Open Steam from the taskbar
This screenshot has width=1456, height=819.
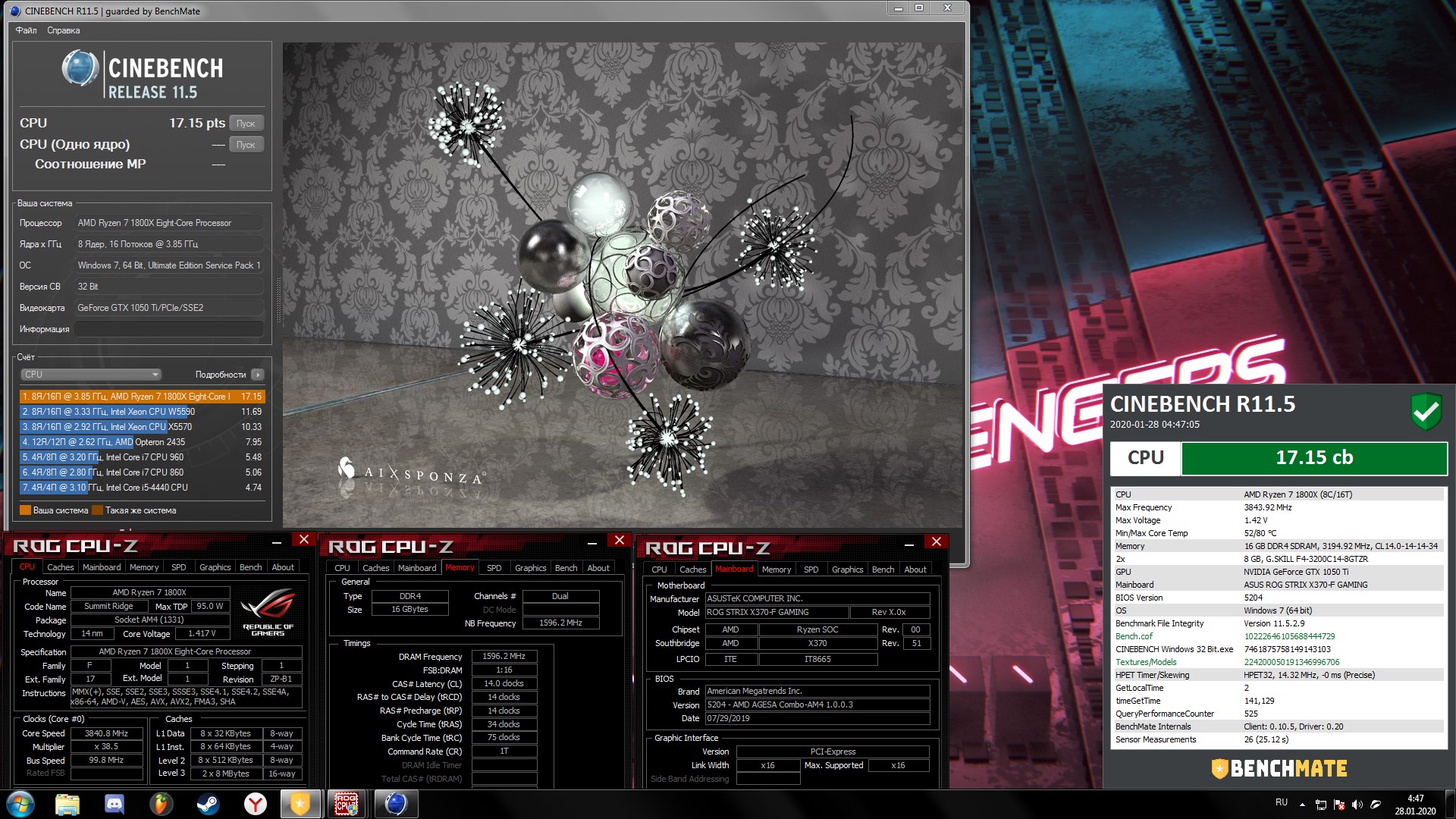tap(208, 804)
